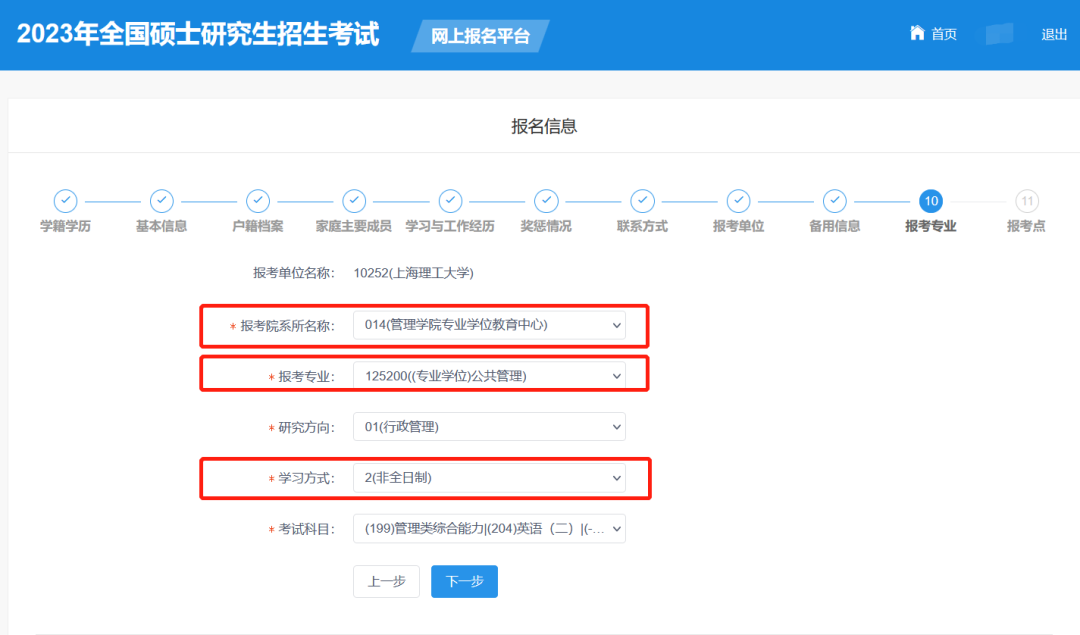Open the 报考专业 dropdown showing 125200

point(489,376)
